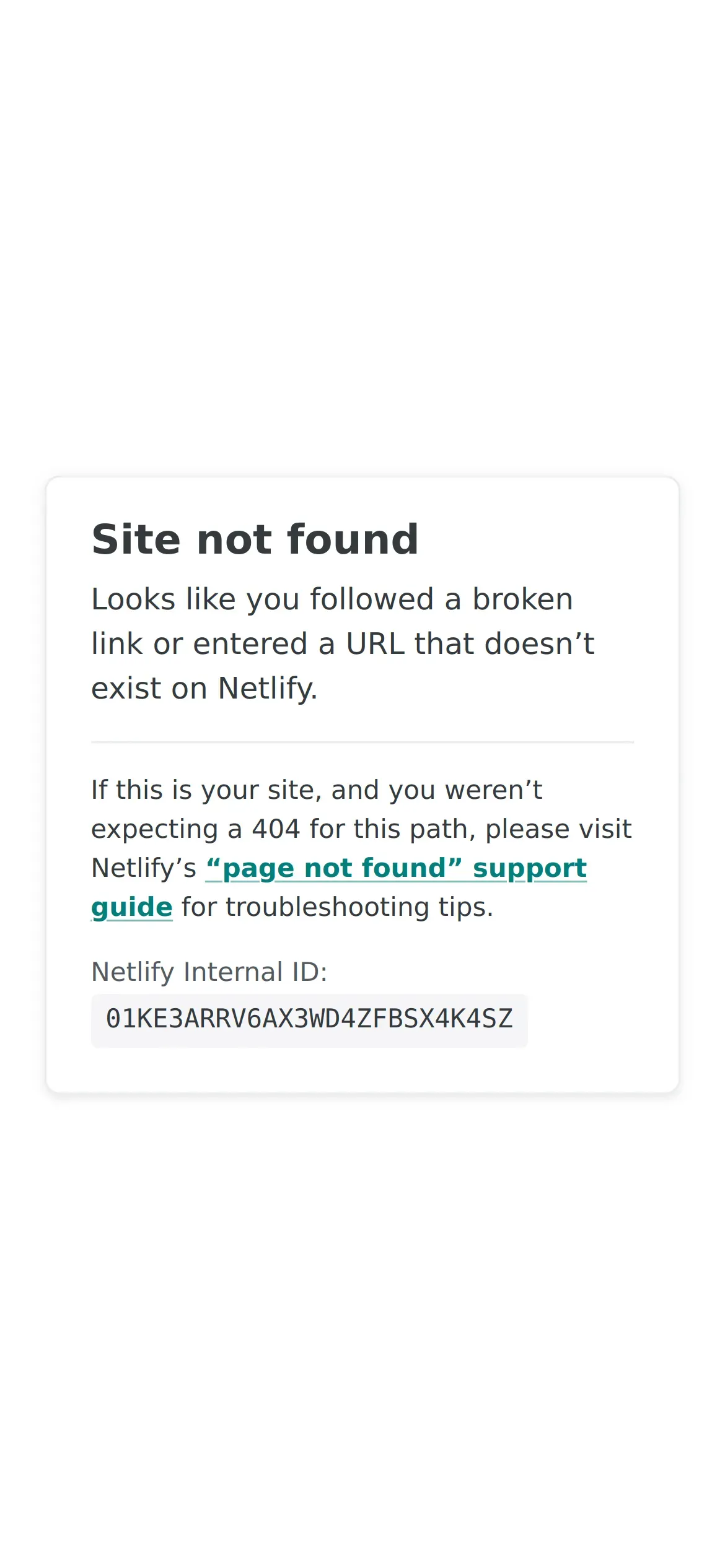Click the word "expecting" in the second paragraph
This screenshot has width=725, height=1568.
click(x=155, y=830)
